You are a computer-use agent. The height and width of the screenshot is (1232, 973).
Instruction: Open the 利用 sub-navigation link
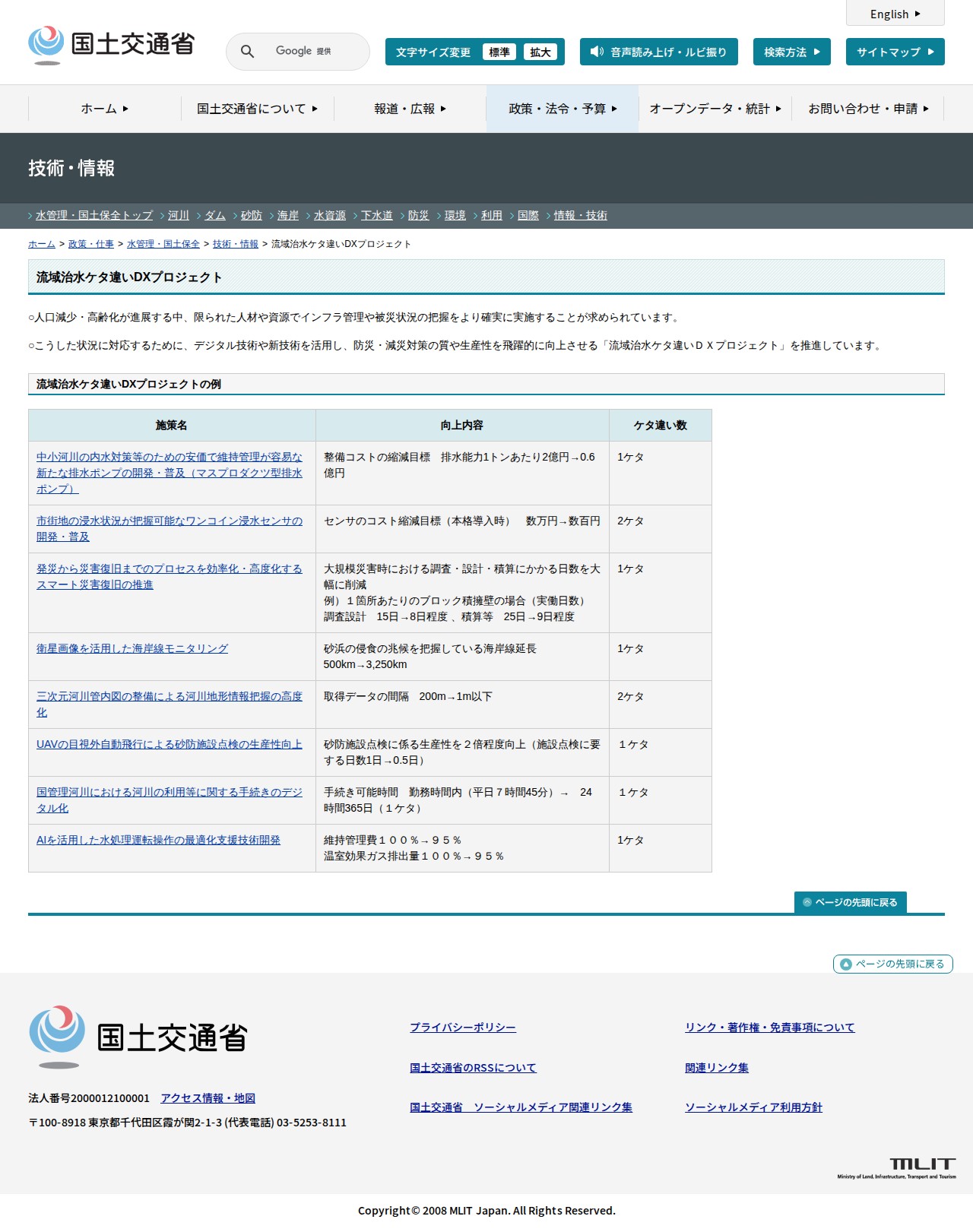click(x=492, y=216)
